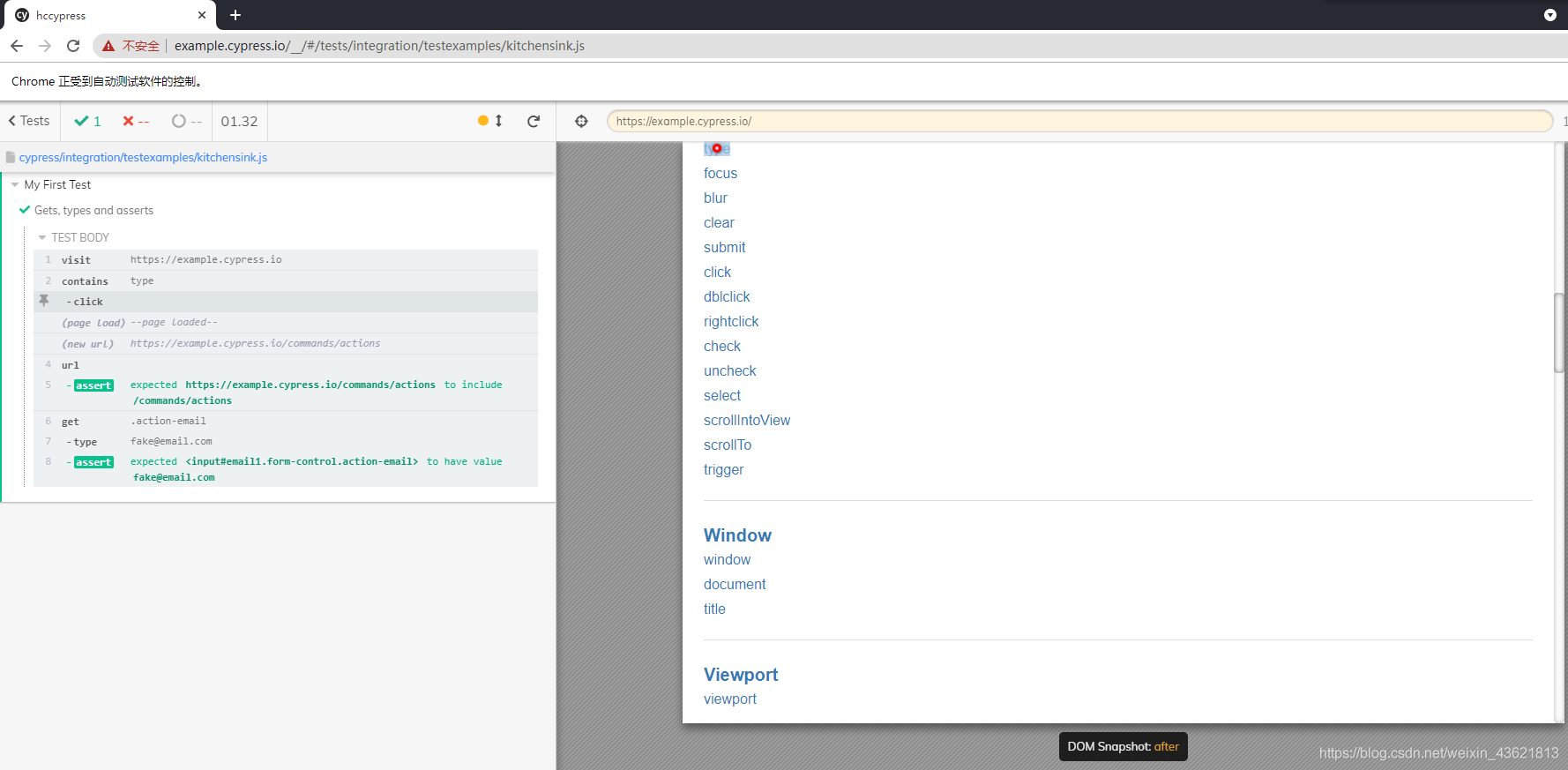Click the browser address bar URL

[379, 46]
